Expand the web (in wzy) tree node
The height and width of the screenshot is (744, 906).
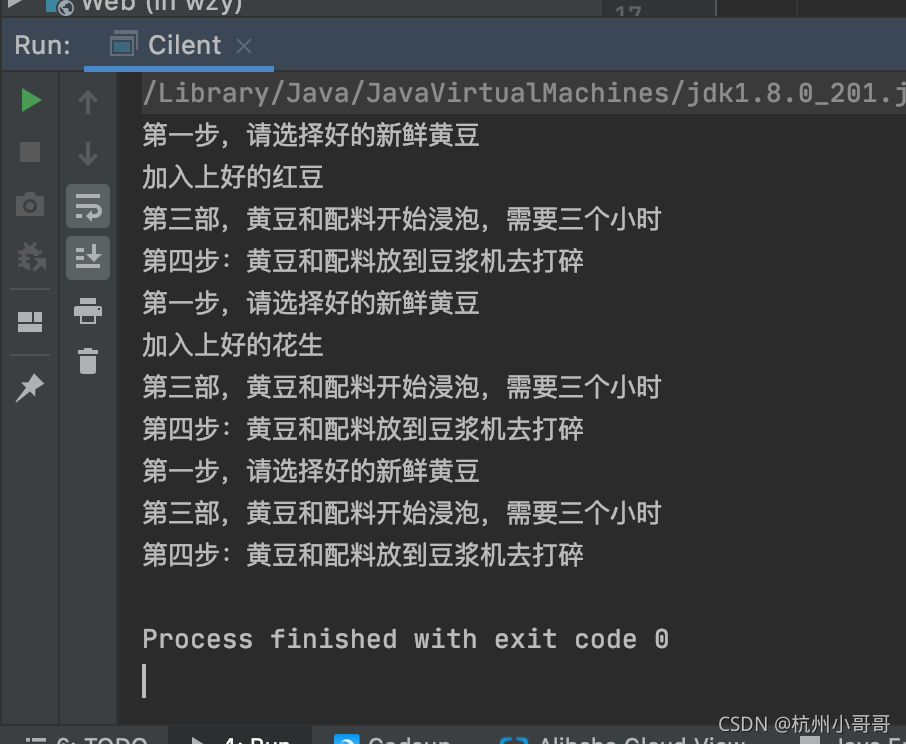point(14,3)
